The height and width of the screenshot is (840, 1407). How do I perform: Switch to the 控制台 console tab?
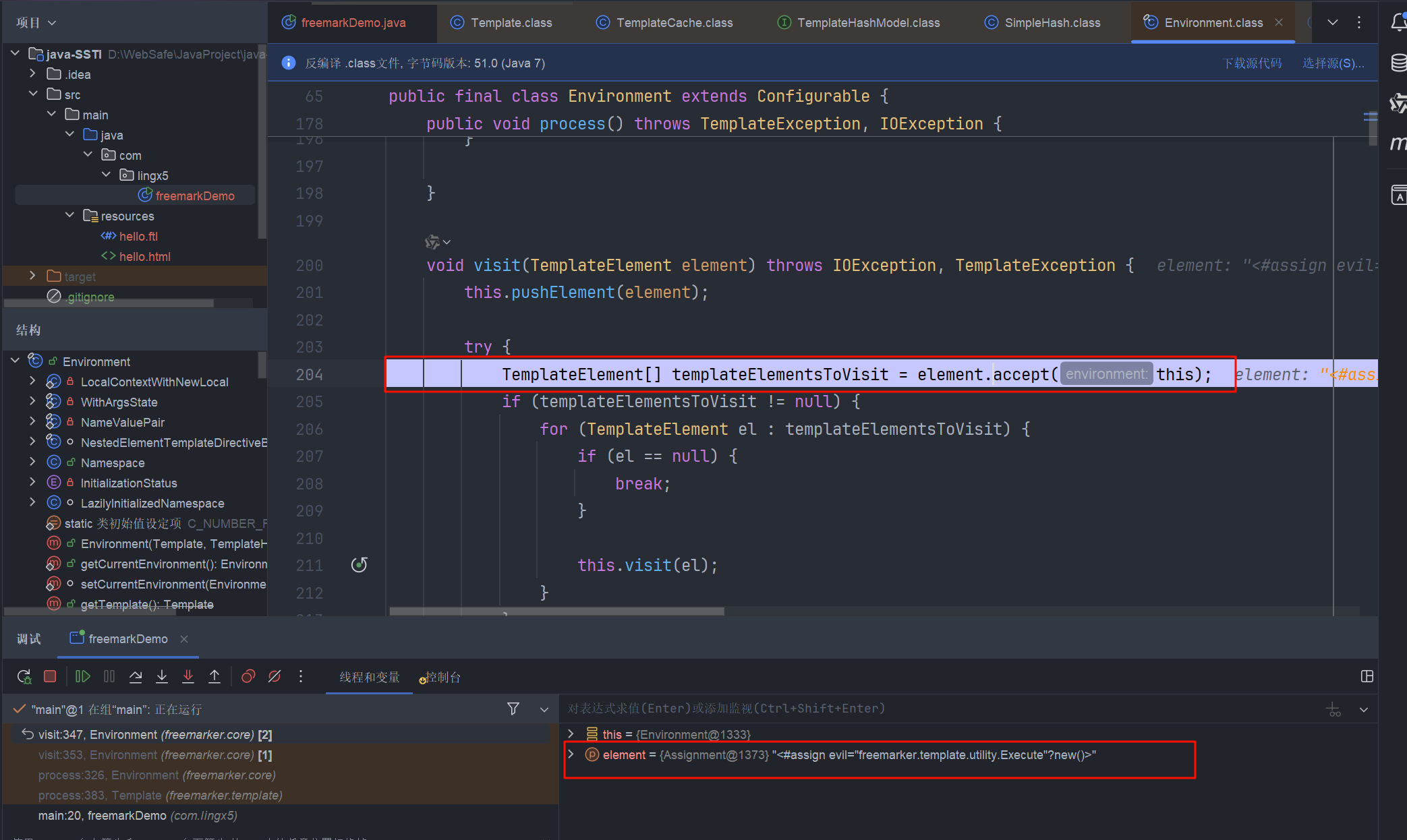click(x=442, y=677)
